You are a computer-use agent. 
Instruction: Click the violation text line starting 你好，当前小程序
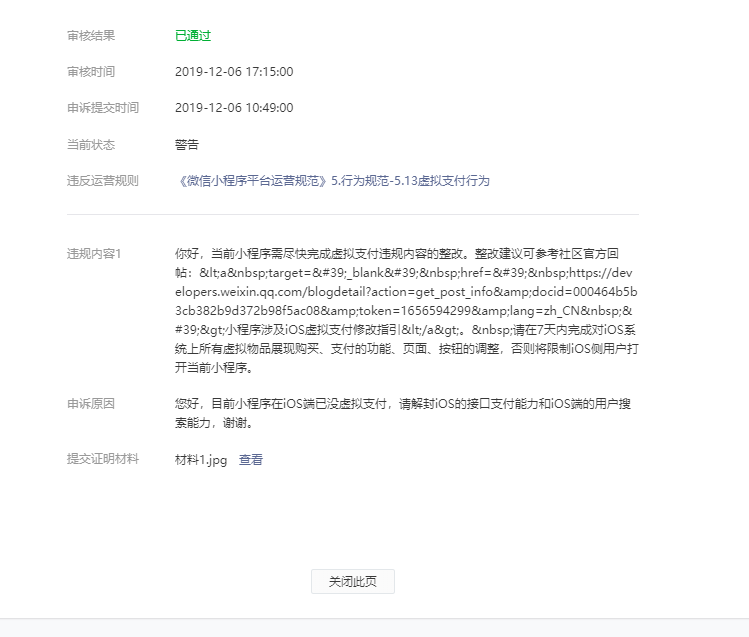397,254
